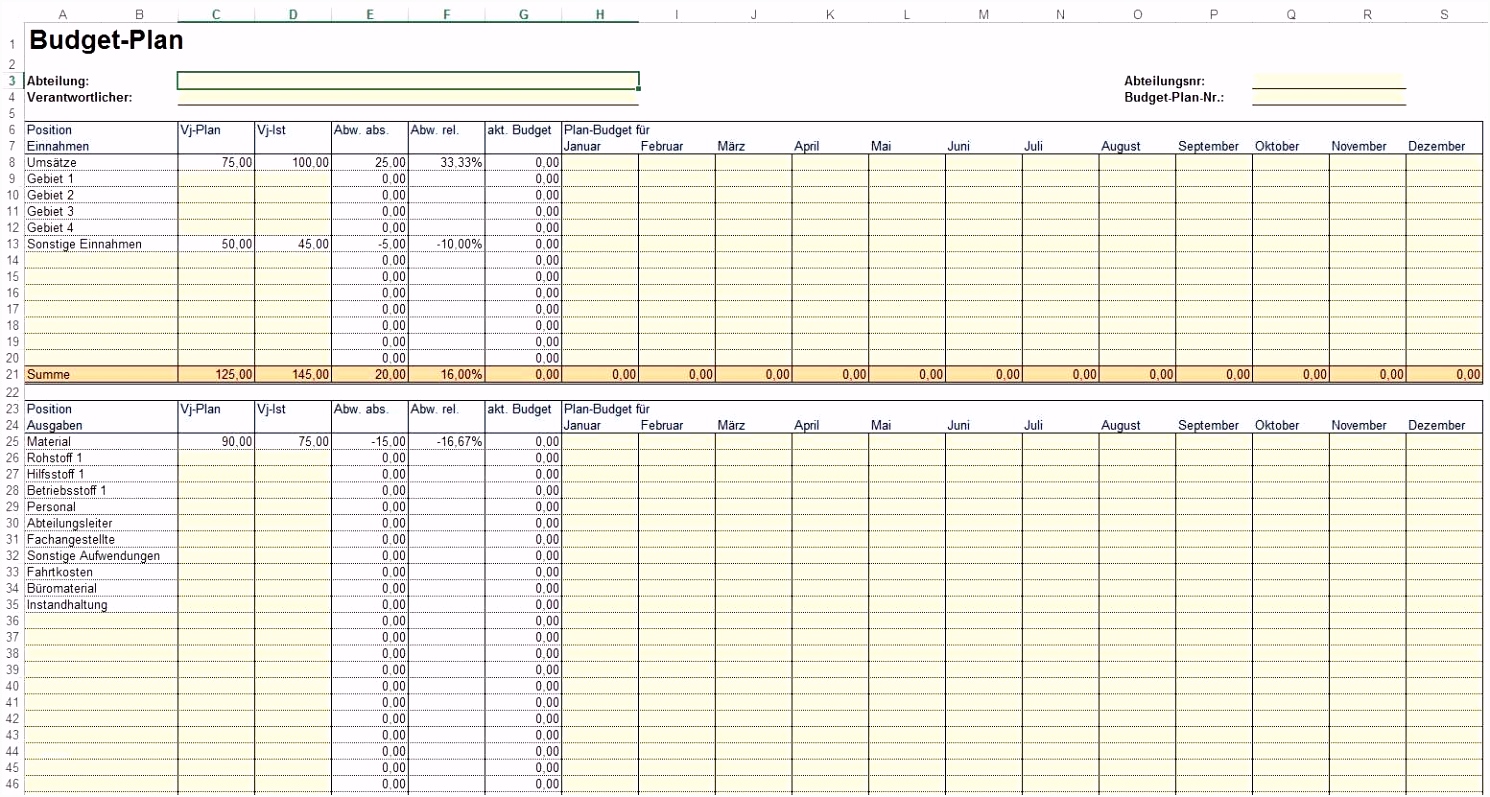Select row header 21
Screen dimensions: 1490x797
point(12,374)
